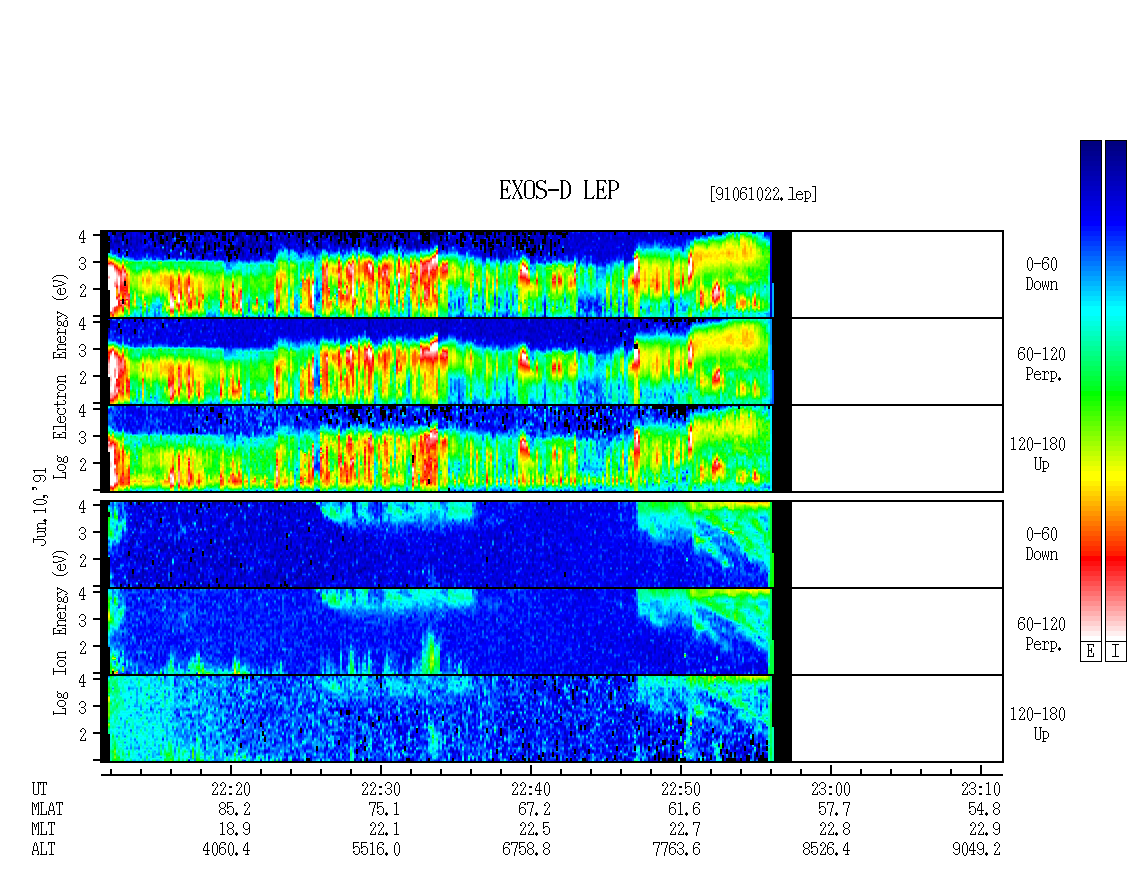Click the Log Electron Energy (eV) axis label
The height and width of the screenshot is (875, 1130).
(x=60, y=376)
